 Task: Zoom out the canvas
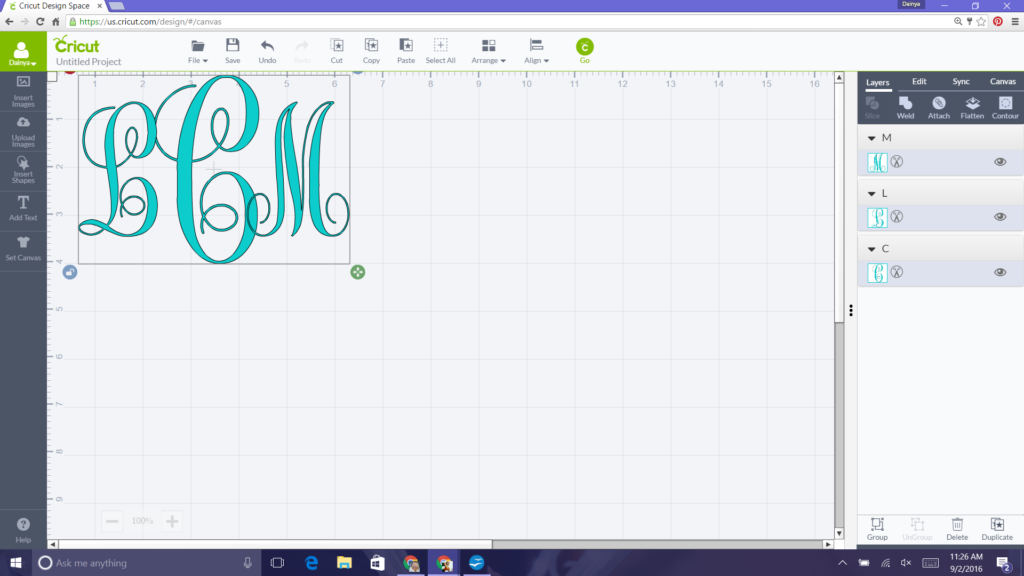pyautogui.click(x=112, y=521)
